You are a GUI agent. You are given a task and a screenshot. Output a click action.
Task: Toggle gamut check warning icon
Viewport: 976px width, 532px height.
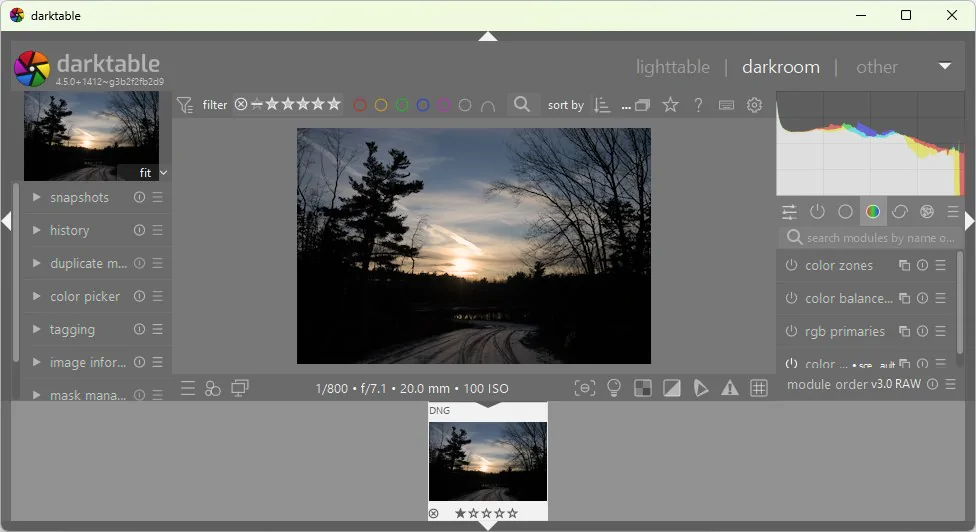pos(730,388)
